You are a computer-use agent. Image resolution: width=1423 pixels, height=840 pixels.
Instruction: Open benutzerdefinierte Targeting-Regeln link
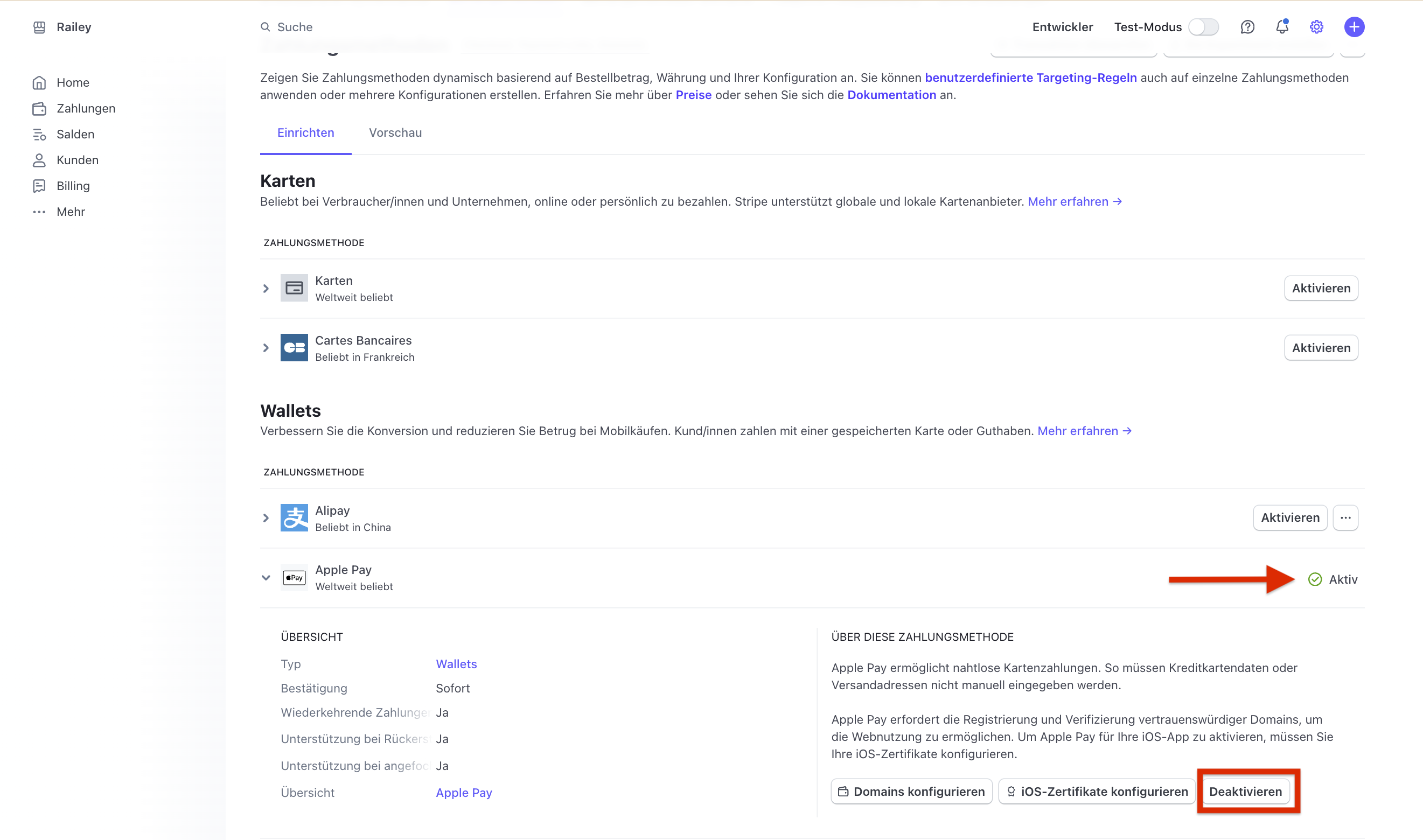(1031, 78)
